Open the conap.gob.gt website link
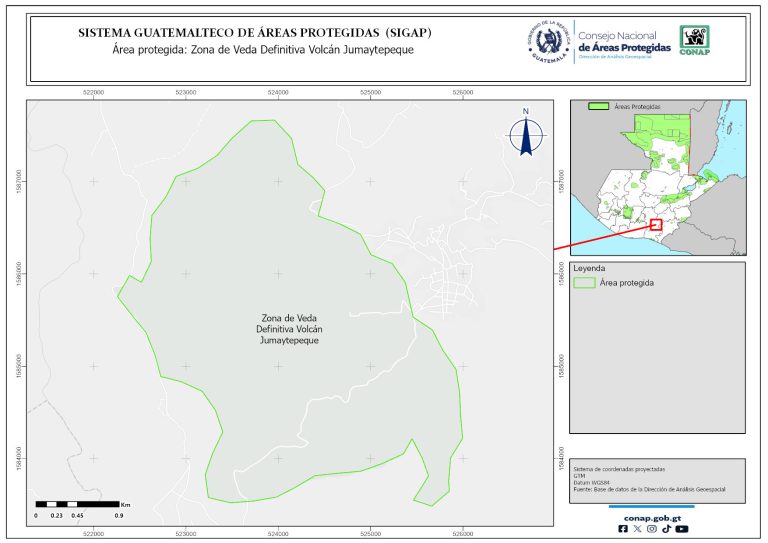 point(652,518)
